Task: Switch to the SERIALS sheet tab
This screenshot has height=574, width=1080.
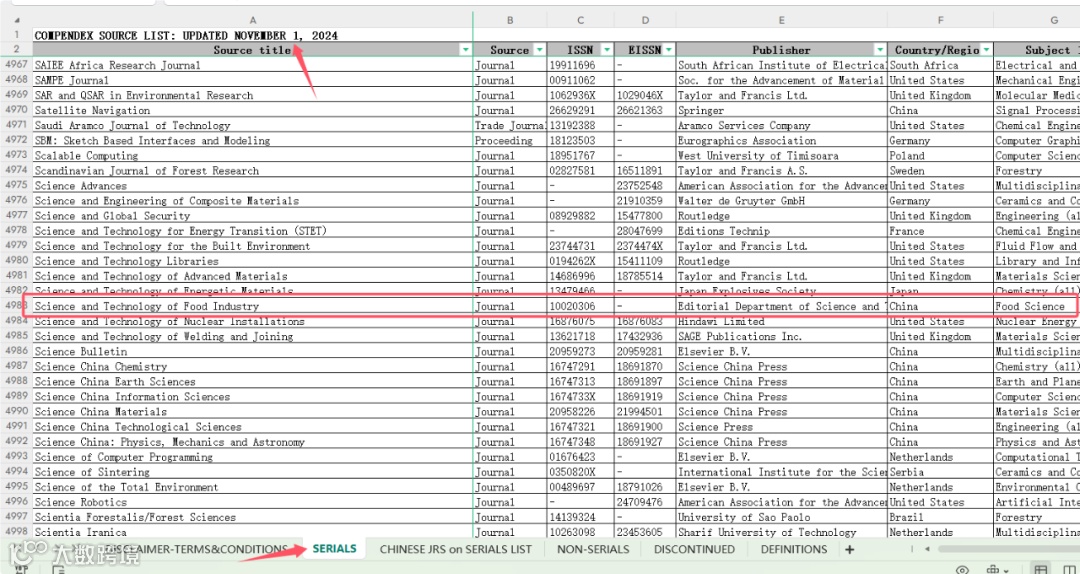Action: click(334, 549)
